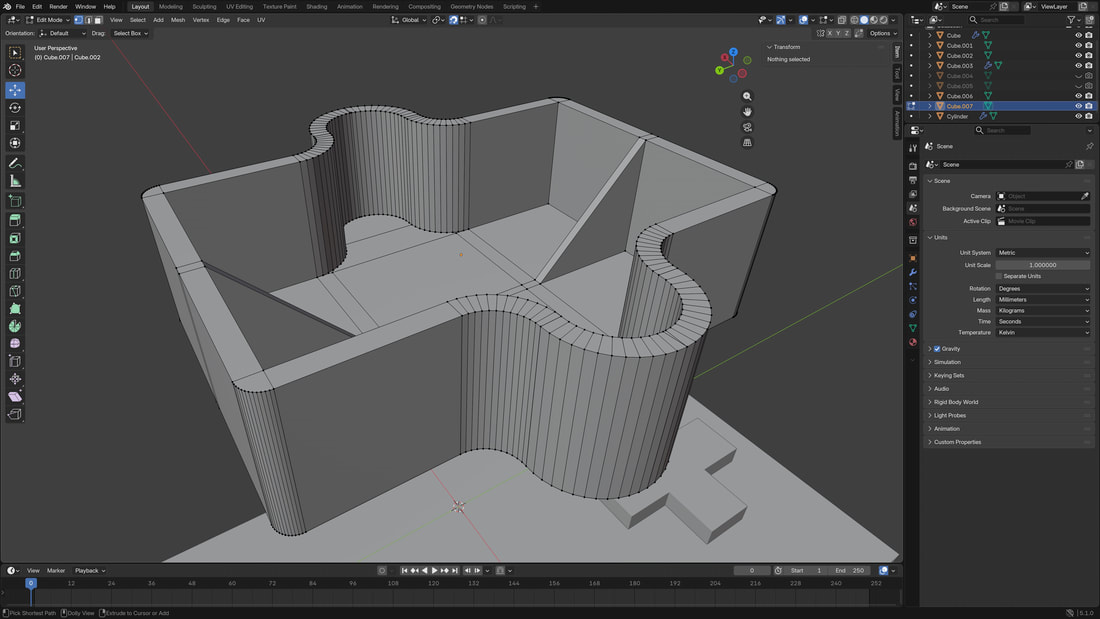The image size is (1100, 619).
Task: Tick the Separate Units checkbox
Action: point(998,276)
